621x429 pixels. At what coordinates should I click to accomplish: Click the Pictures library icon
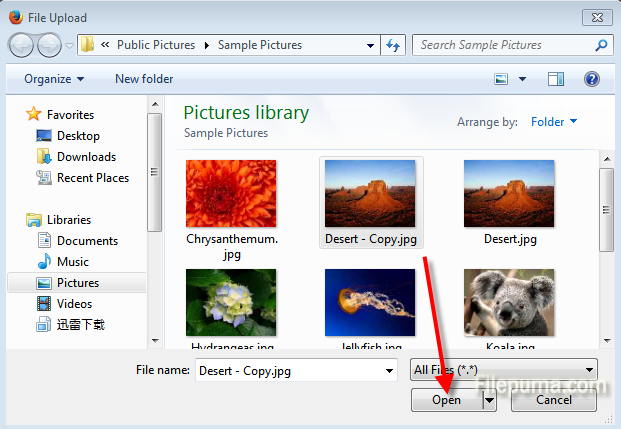pos(44,283)
